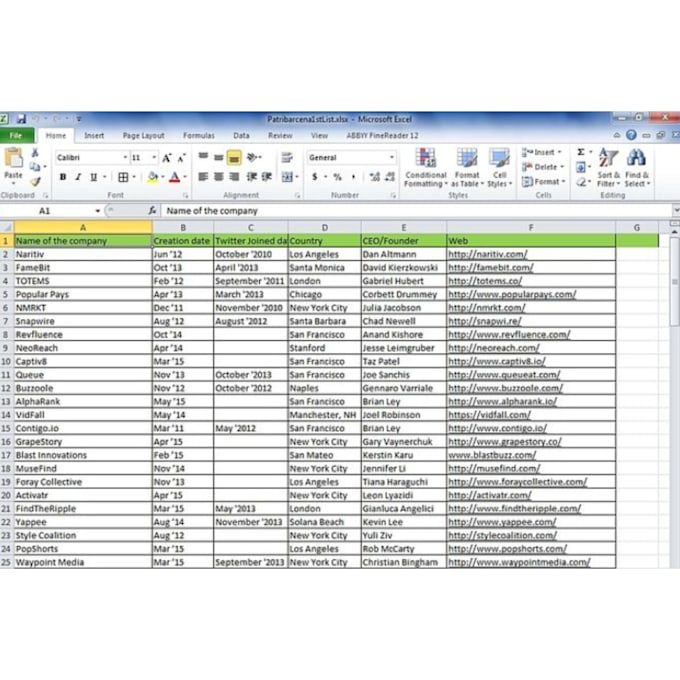Increase cell indent
This screenshot has height=680, width=680.
[267, 177]
